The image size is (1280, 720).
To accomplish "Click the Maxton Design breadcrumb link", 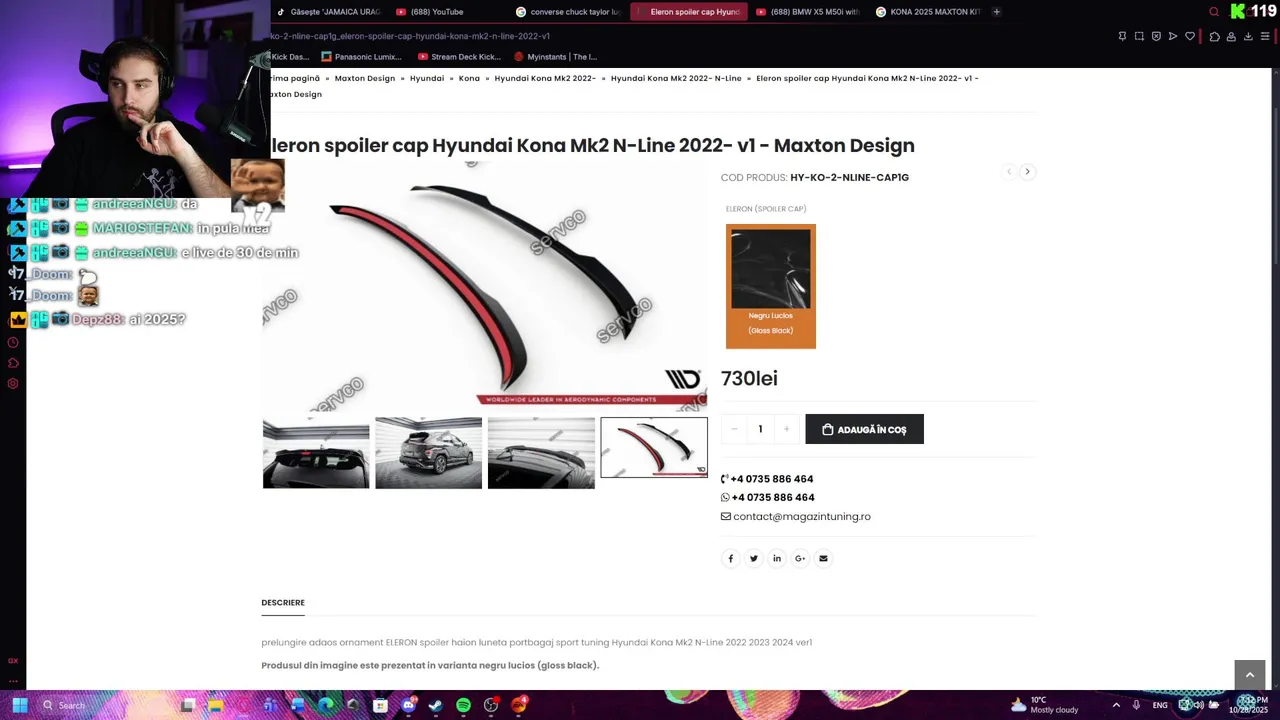I will [x=365, y=78].
